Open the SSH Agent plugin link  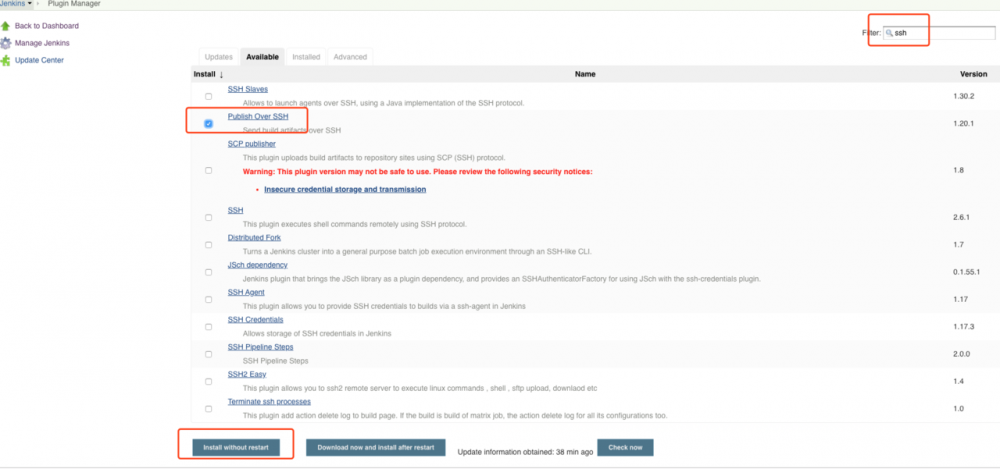[x=246, y=292]
